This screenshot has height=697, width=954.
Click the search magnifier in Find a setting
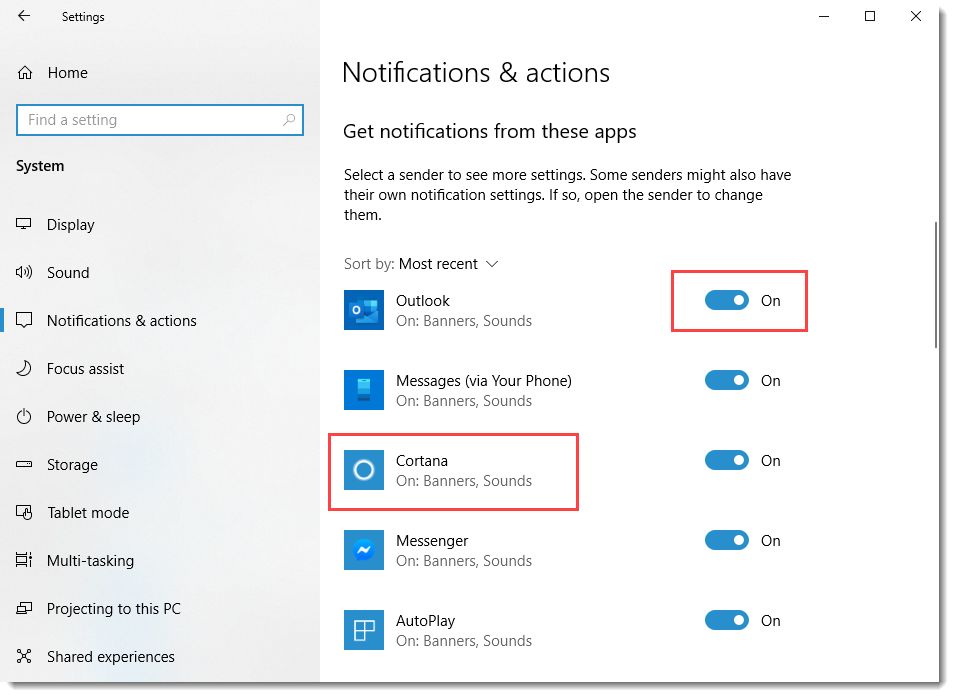click(x=291, y=119)
